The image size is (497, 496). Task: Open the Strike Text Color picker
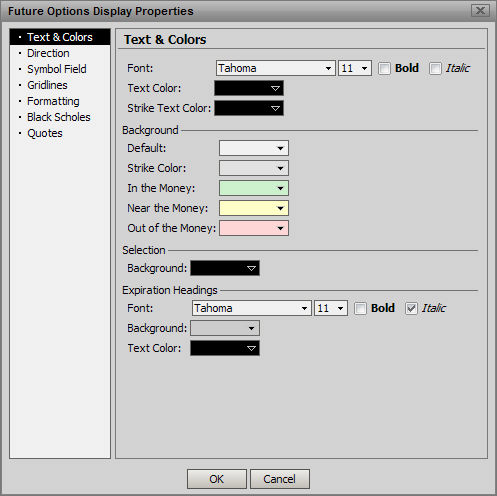point(249,108)
